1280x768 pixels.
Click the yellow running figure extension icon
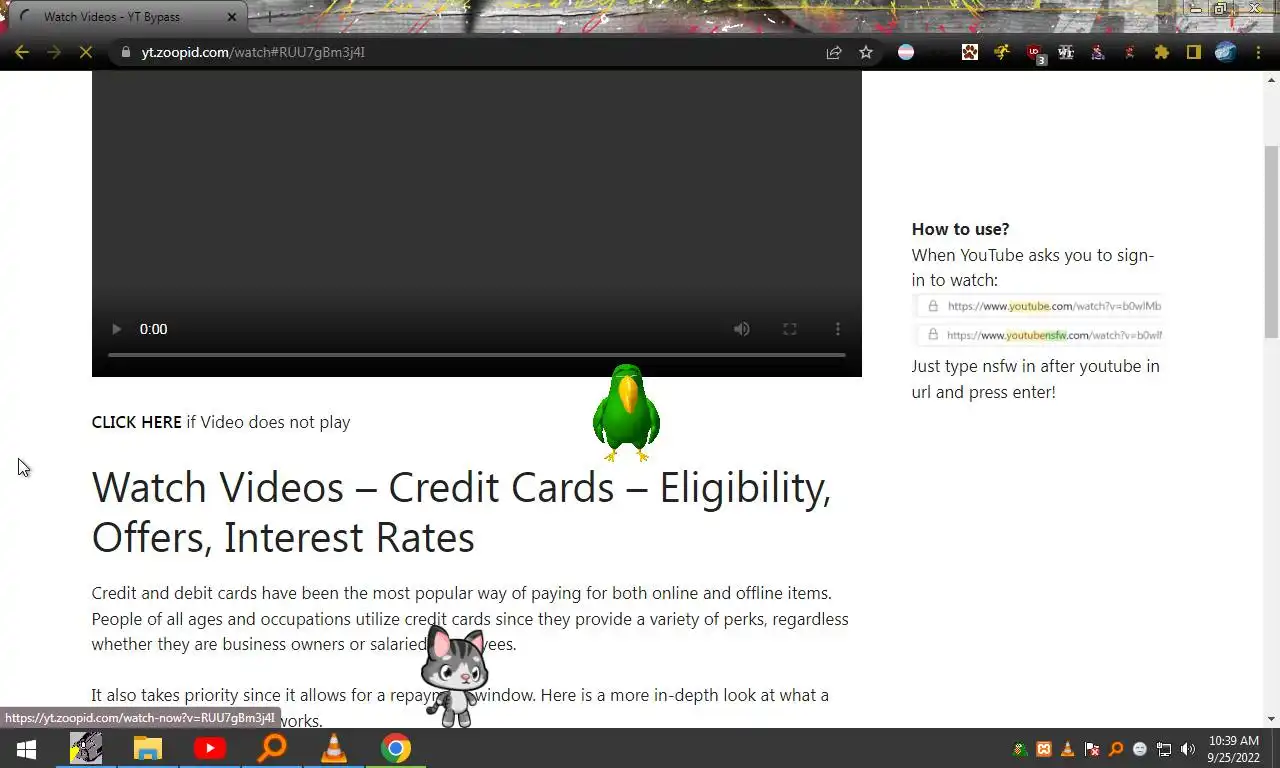1002,52
